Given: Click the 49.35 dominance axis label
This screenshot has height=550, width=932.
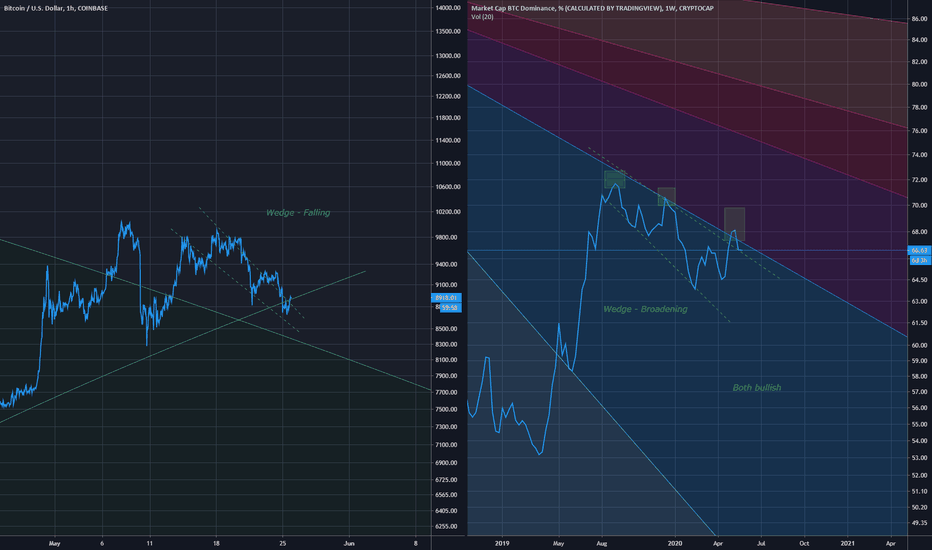Looking at the screenshot, I should click(x=920, y=523).
